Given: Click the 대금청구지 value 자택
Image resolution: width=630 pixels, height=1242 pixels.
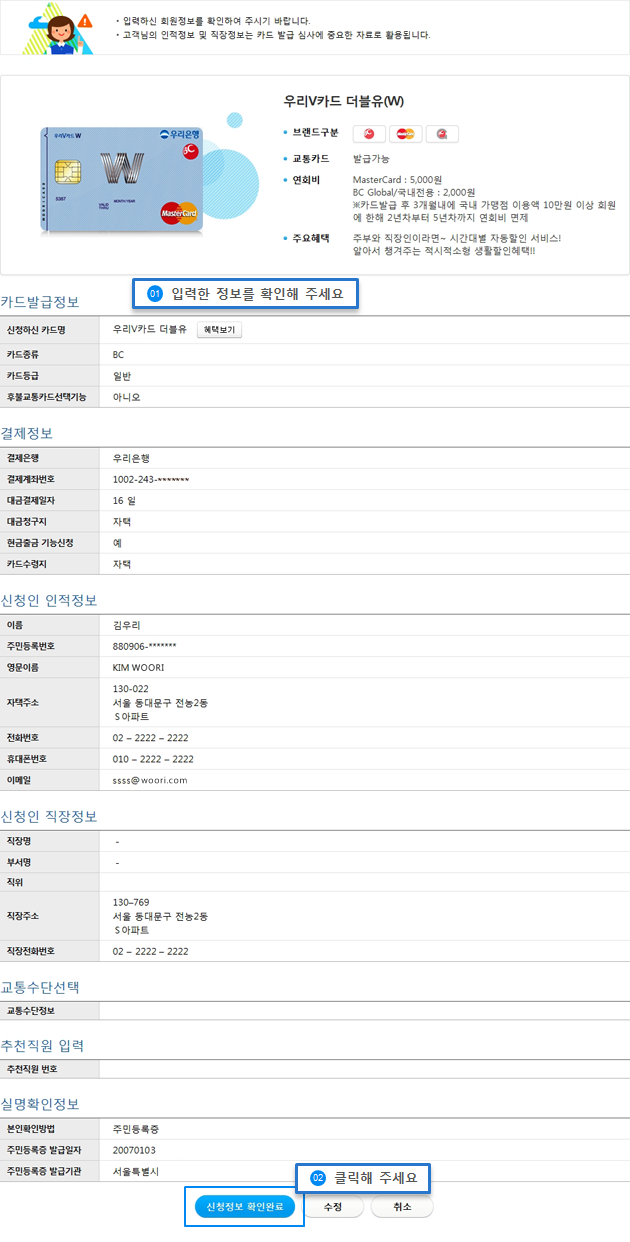Looking at the screenshot, I should click(x=122, y=522).
